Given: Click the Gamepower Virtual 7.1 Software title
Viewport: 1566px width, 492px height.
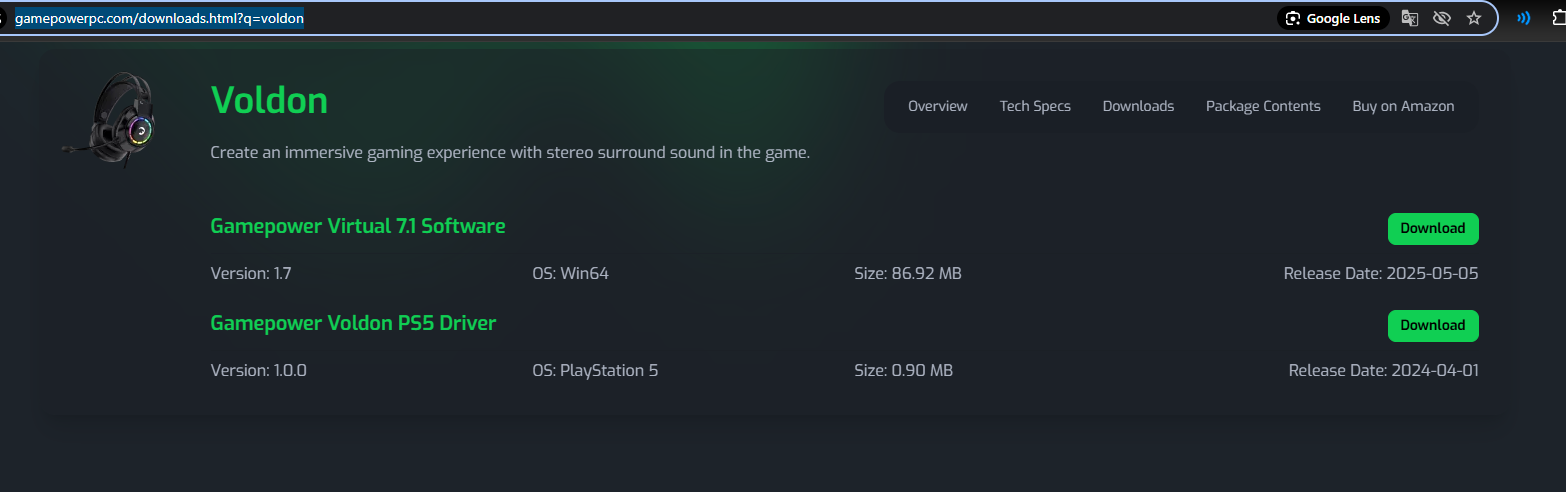Looking at the screenshot, I should point(358,226).
